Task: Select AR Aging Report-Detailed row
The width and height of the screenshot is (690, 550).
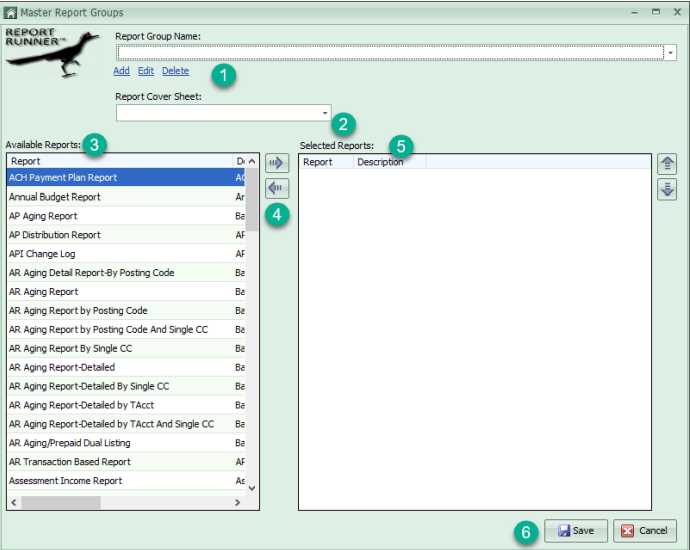Action: 126,367
